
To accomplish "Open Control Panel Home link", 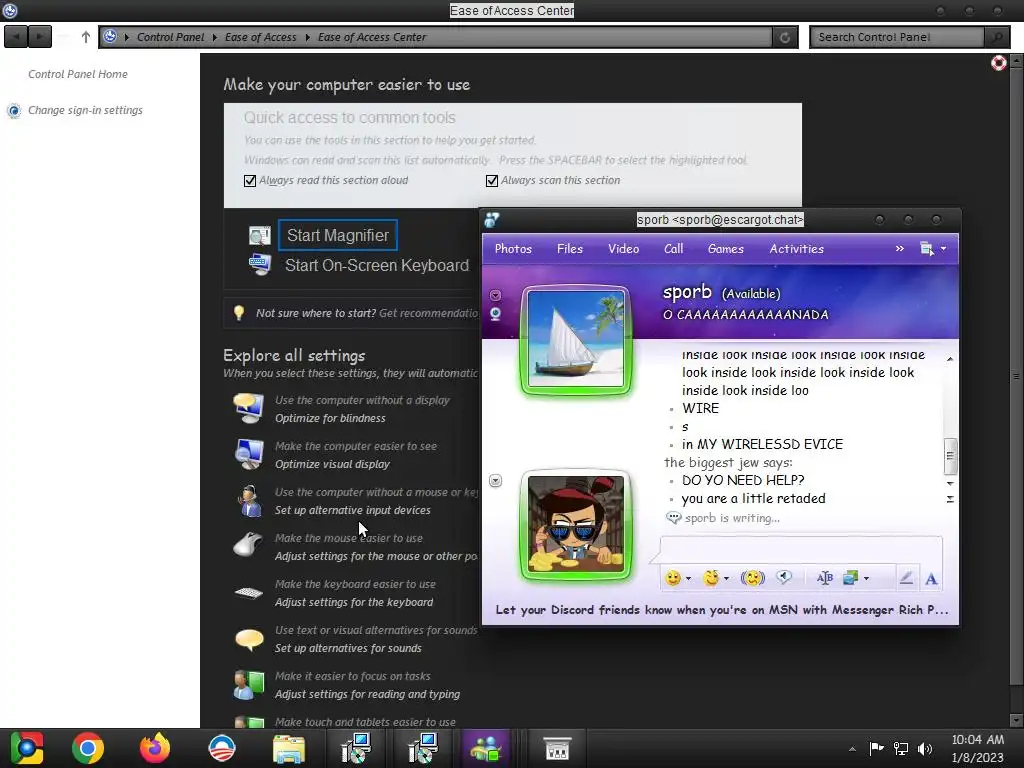I will [78, 74].
